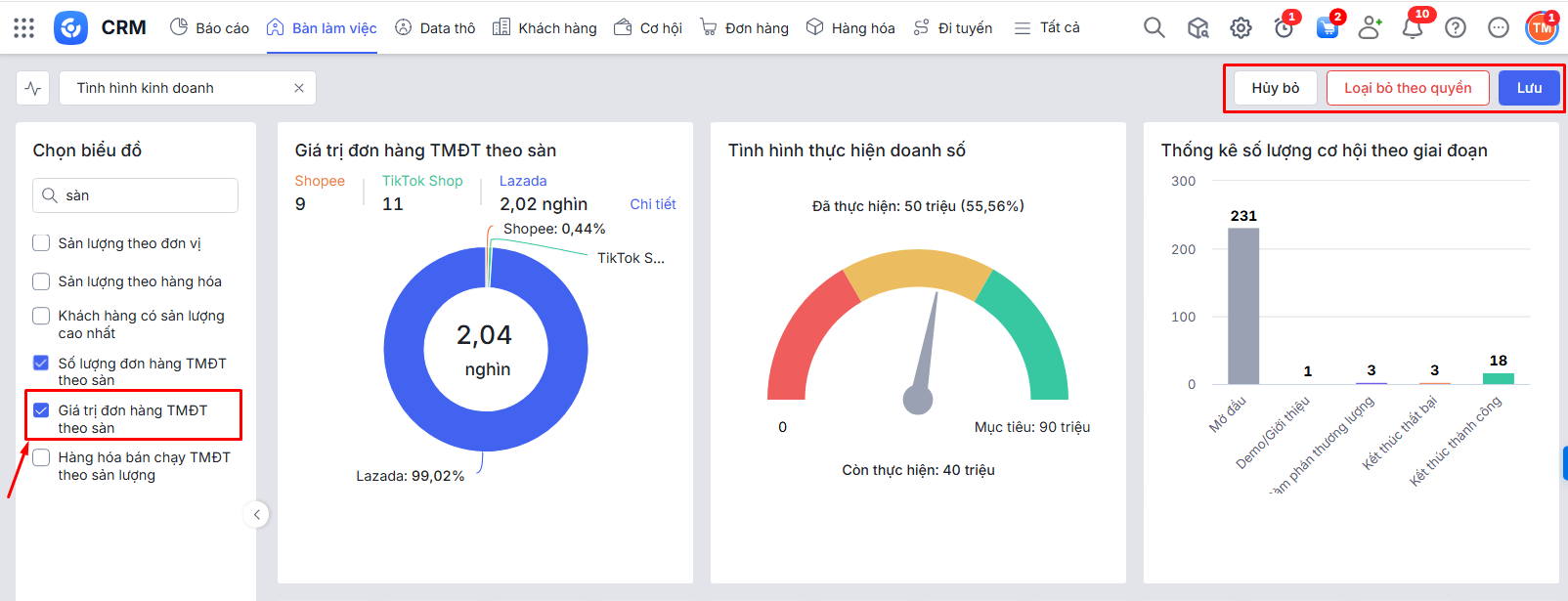Click the search magnifier icon in header
The height and width of the screenshot is (601, 1568).
pos(1154,28)
